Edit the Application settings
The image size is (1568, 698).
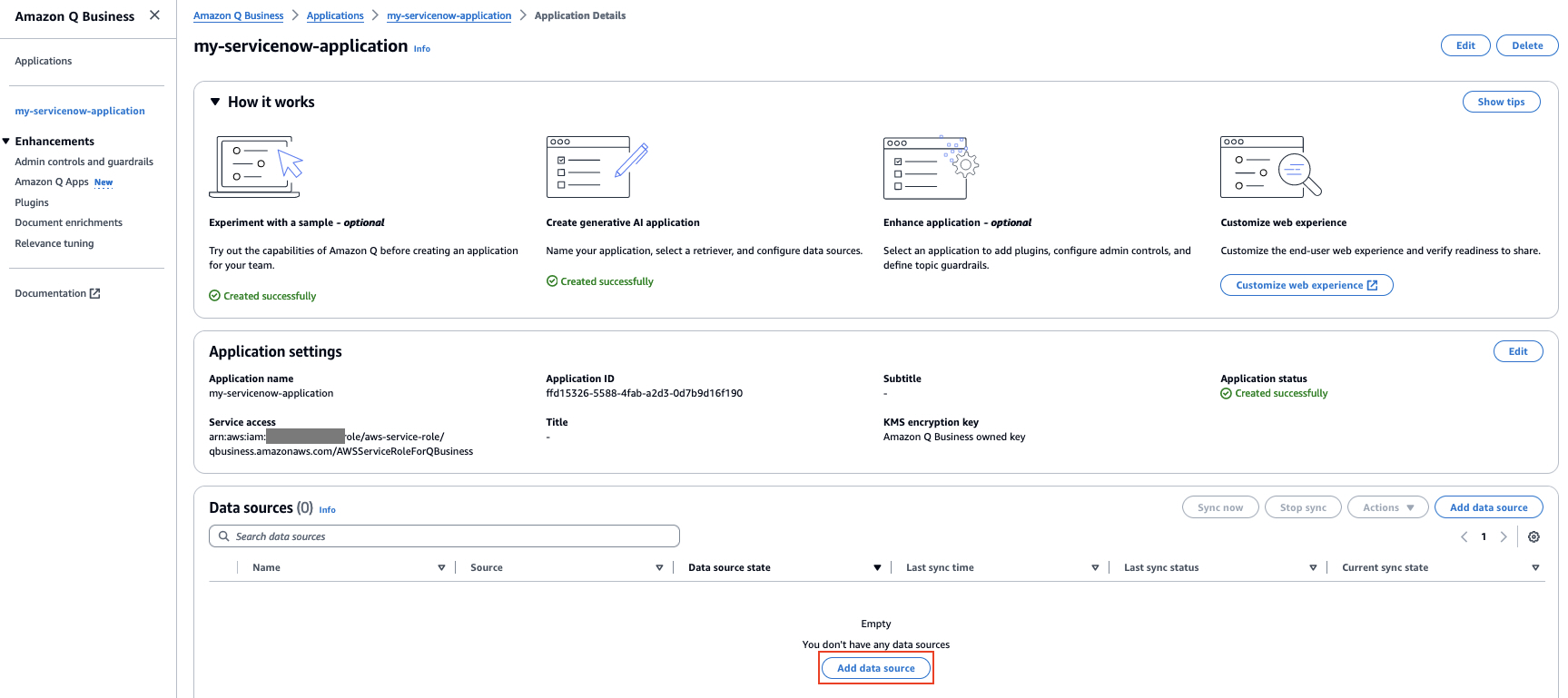pyautogui.click(x=1518, y=351)
